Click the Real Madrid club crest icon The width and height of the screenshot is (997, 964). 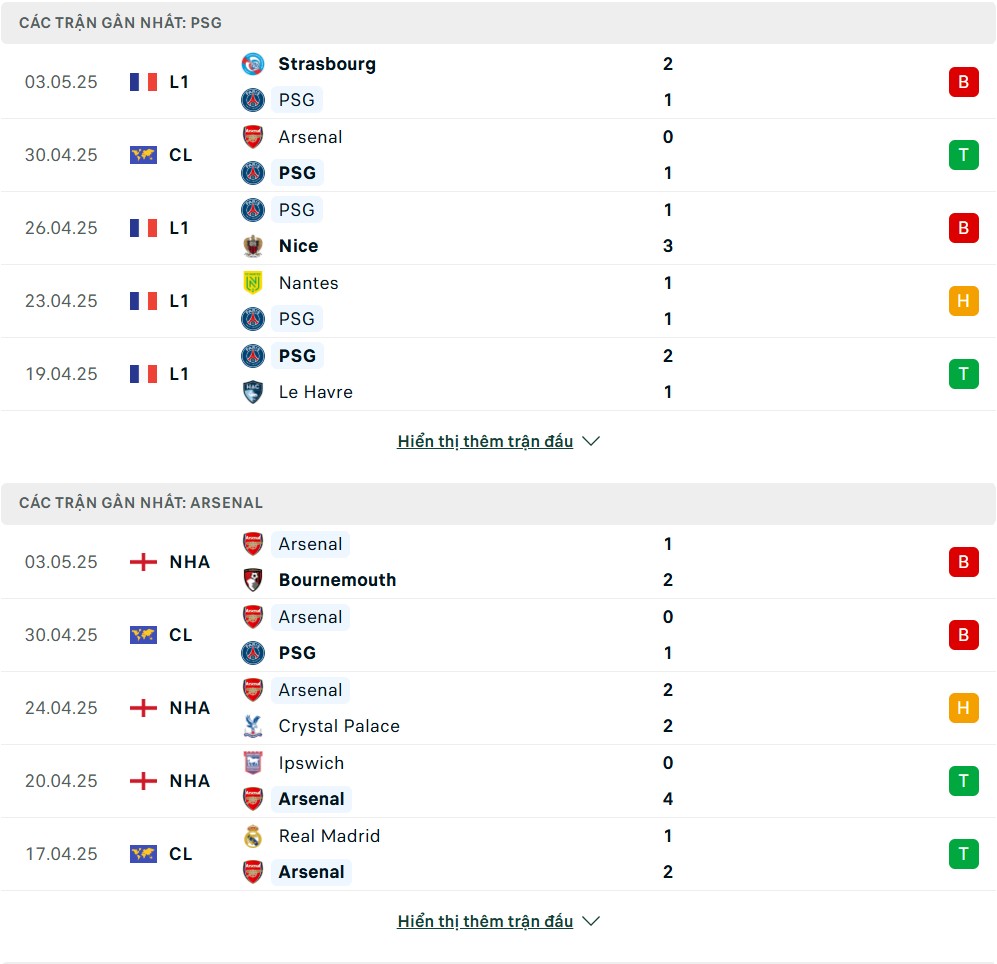[253, 836]
